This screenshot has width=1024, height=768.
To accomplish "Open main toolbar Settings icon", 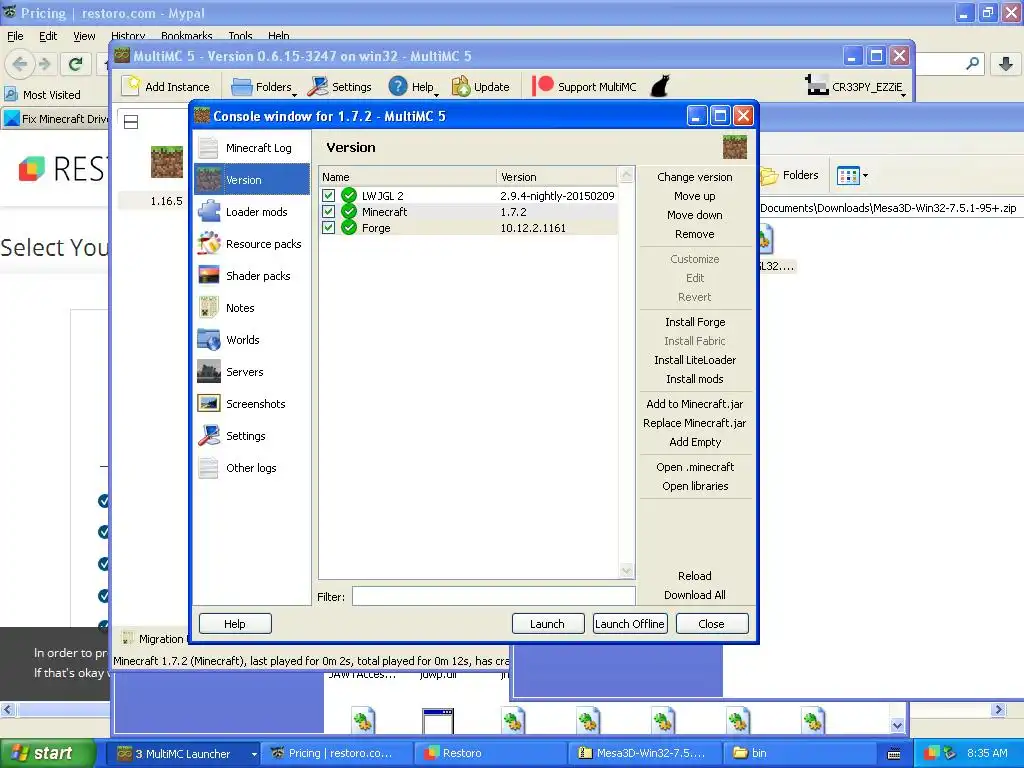I will click(318, 86).
